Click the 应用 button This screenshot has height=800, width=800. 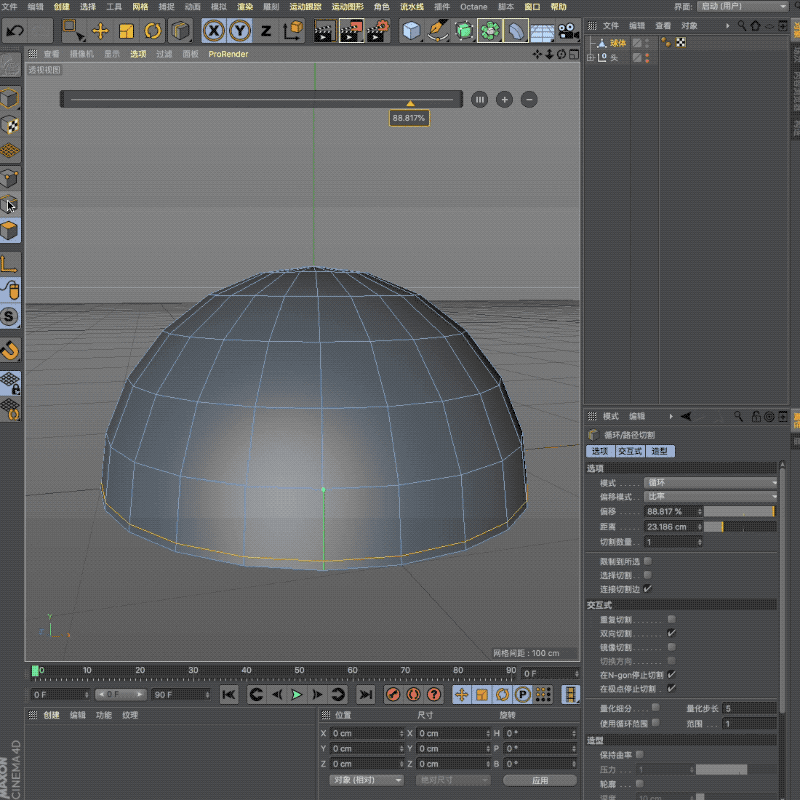click(x=540, y=780)
